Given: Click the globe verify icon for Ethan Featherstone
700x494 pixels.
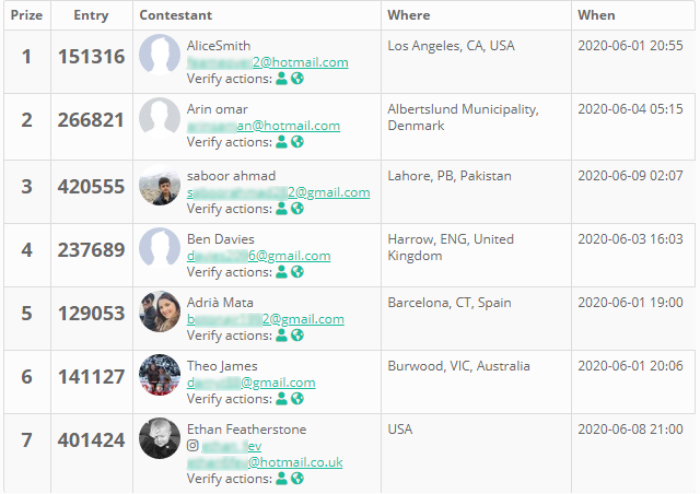Looking at the screenshot, I should click(x=297, y=478).
